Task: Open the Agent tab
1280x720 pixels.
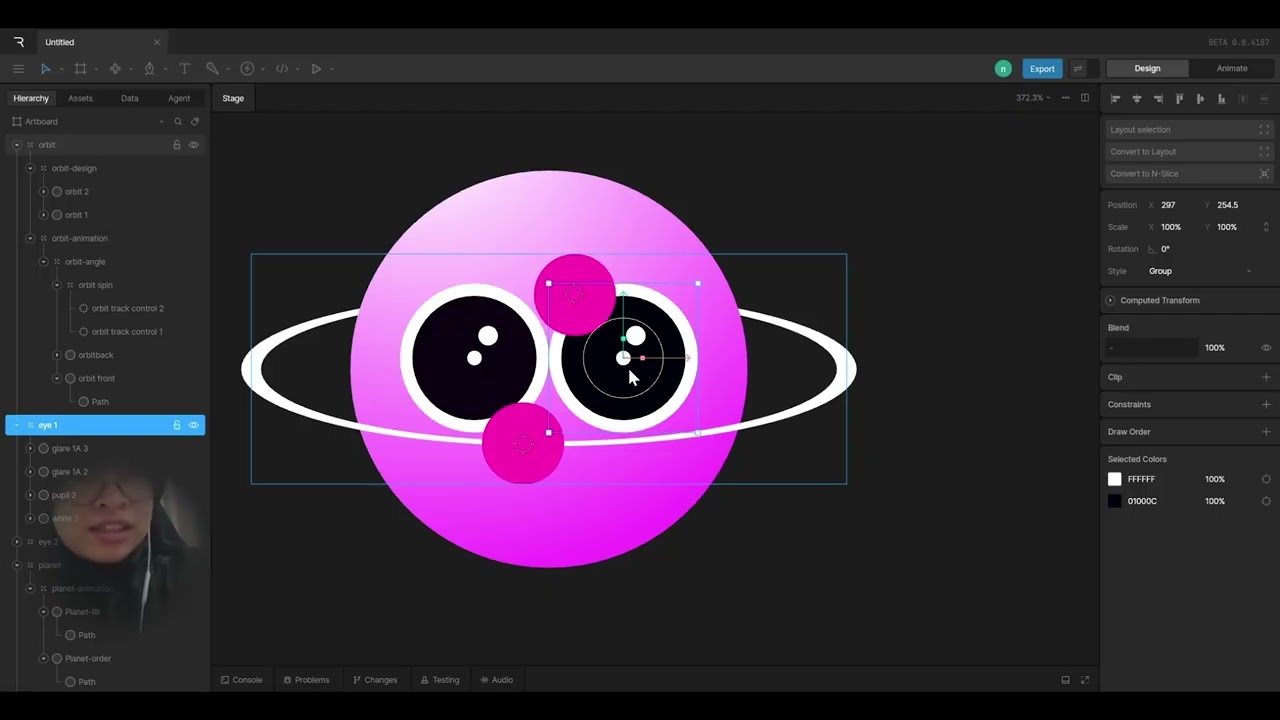Action: coord(179,98)
